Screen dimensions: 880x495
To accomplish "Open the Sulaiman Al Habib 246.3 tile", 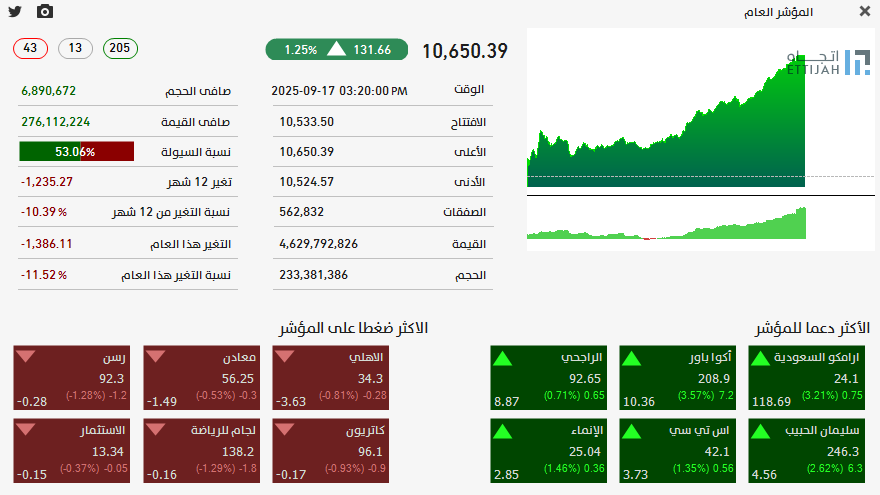I will (806, 451).
